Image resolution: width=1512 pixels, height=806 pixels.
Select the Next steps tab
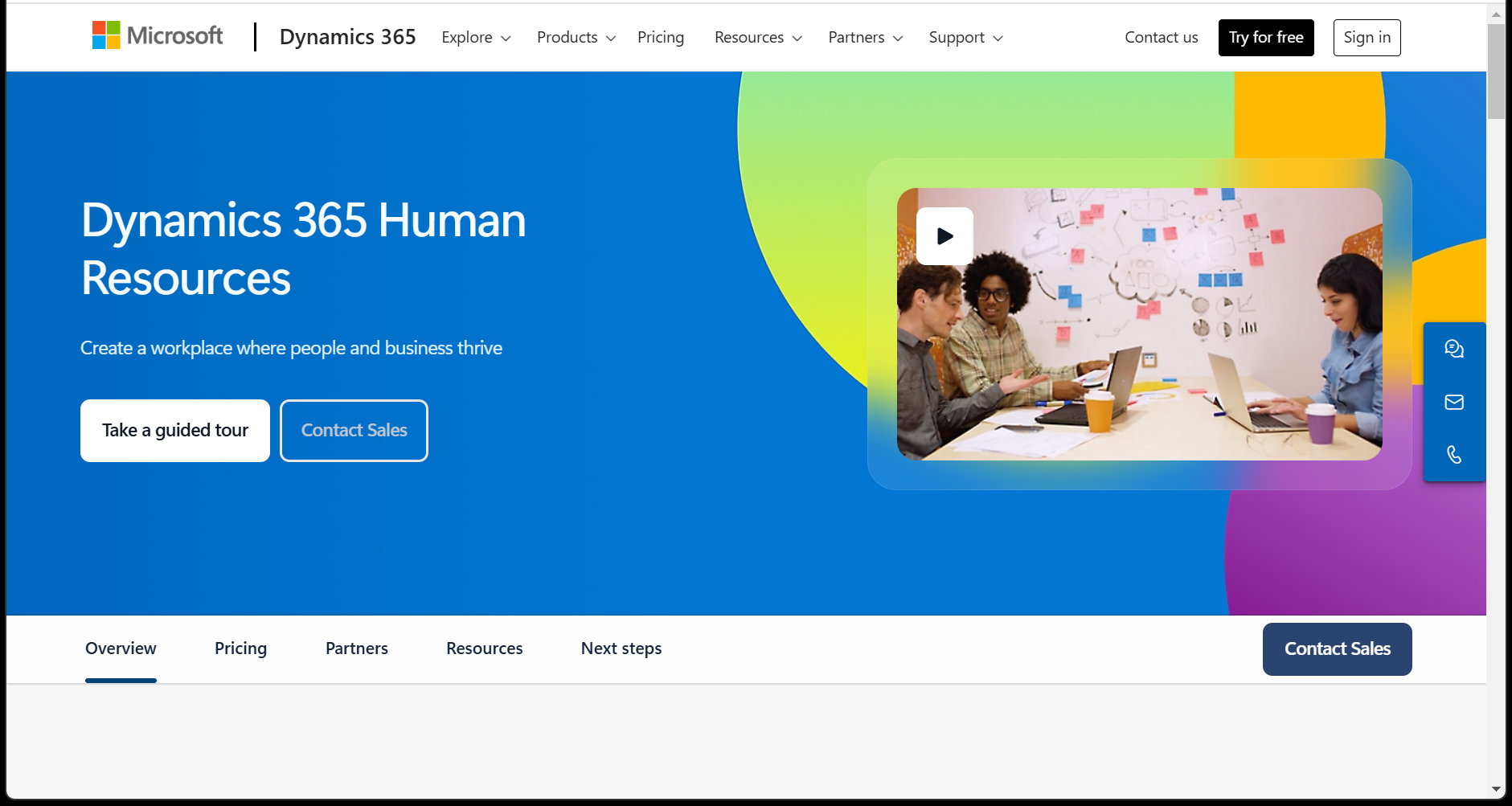[x=621, y=648]
